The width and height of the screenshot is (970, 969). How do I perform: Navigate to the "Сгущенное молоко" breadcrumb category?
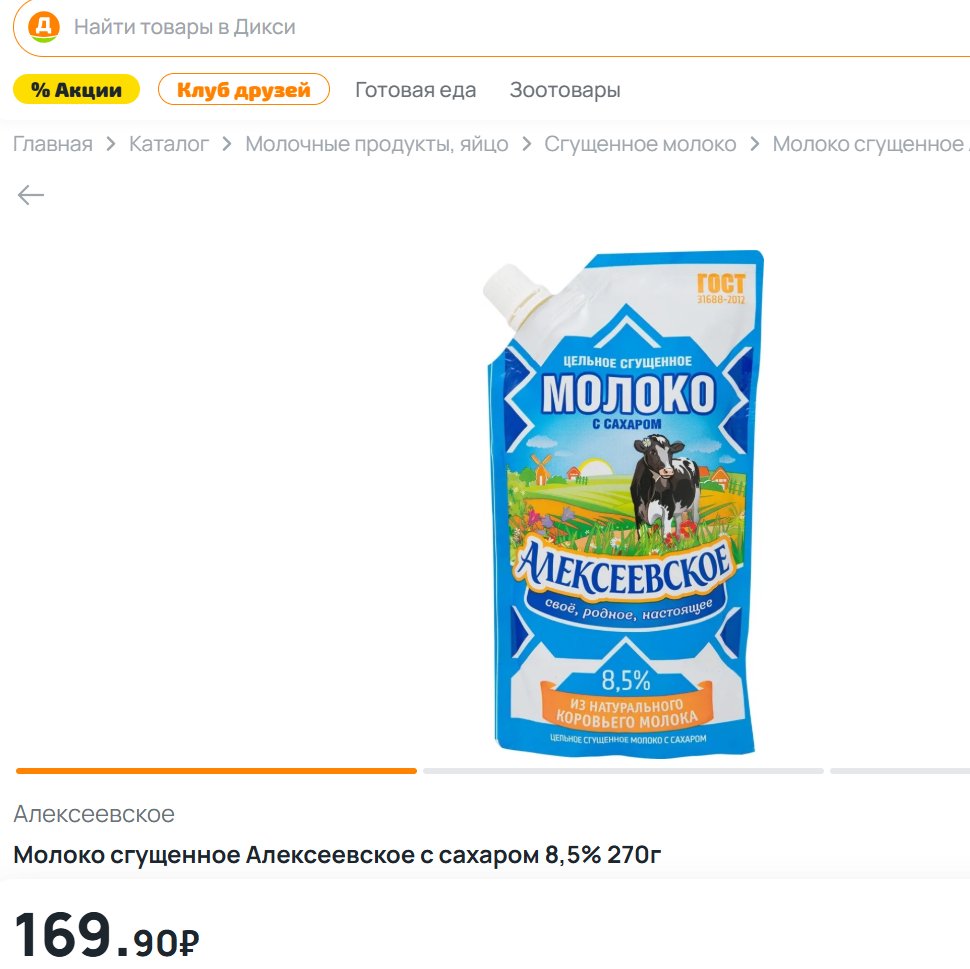tap(640, 144)
